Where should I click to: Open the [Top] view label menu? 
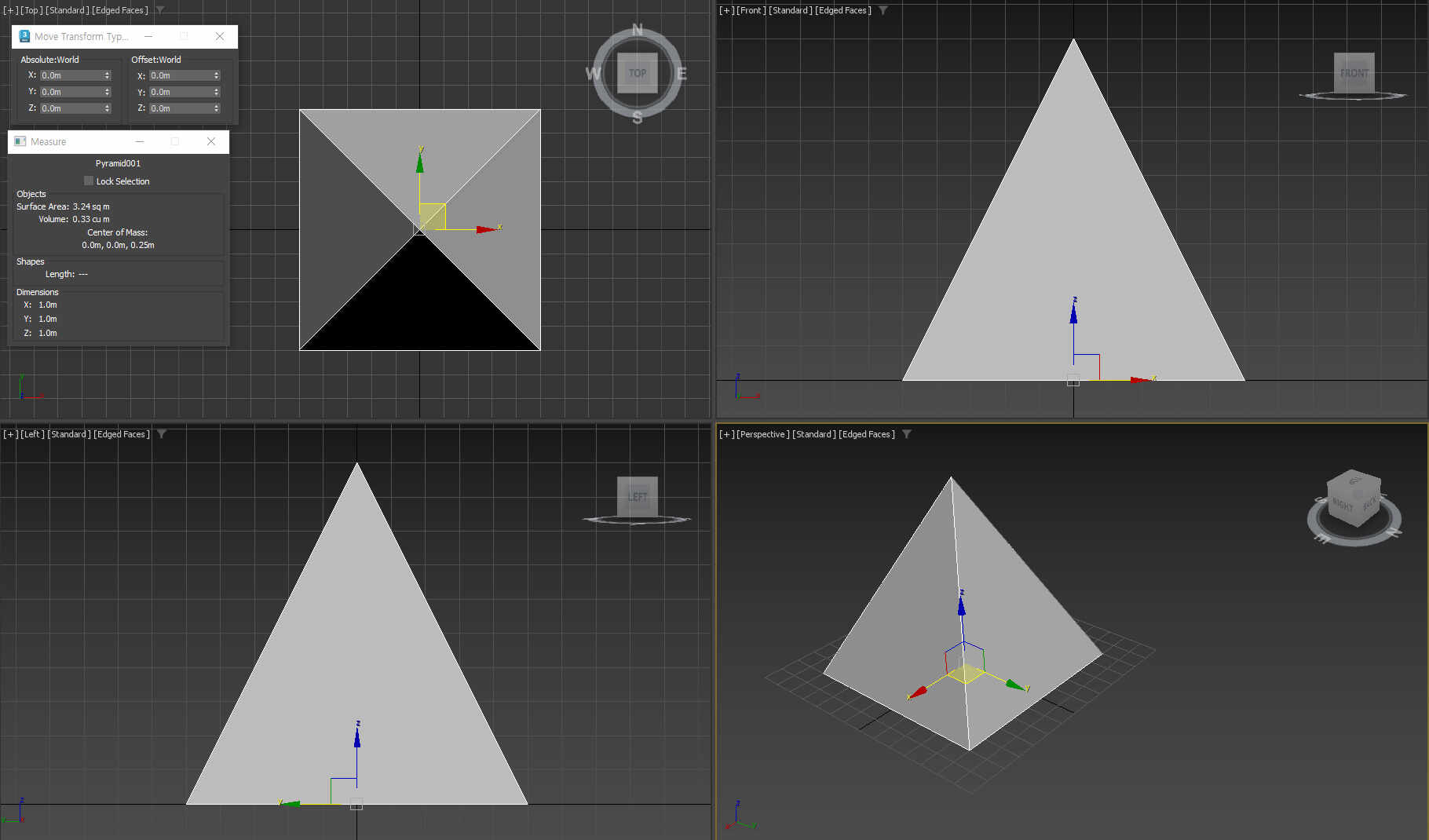(31, 10)
